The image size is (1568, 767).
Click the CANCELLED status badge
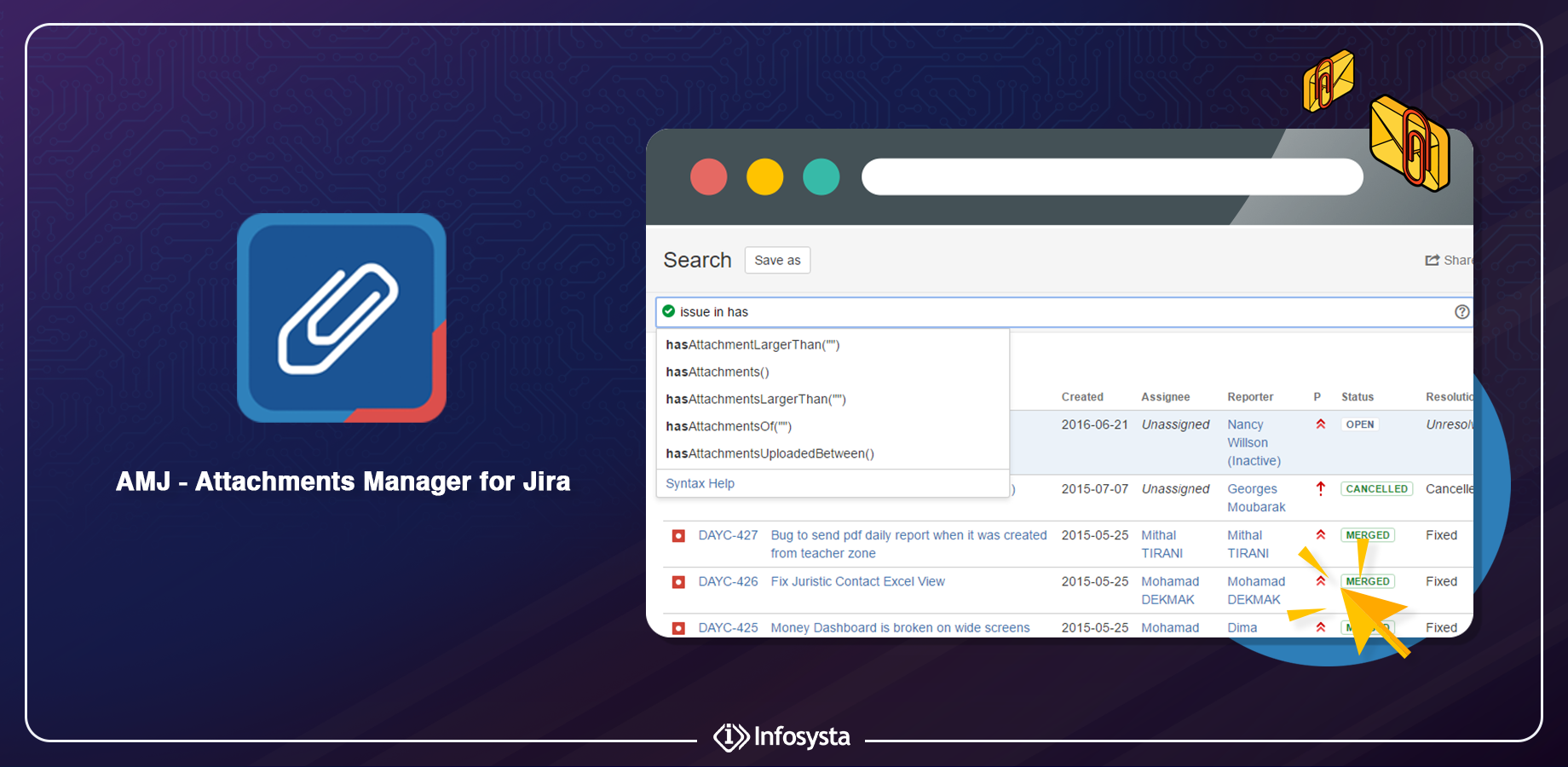(x=1376, y=489)
